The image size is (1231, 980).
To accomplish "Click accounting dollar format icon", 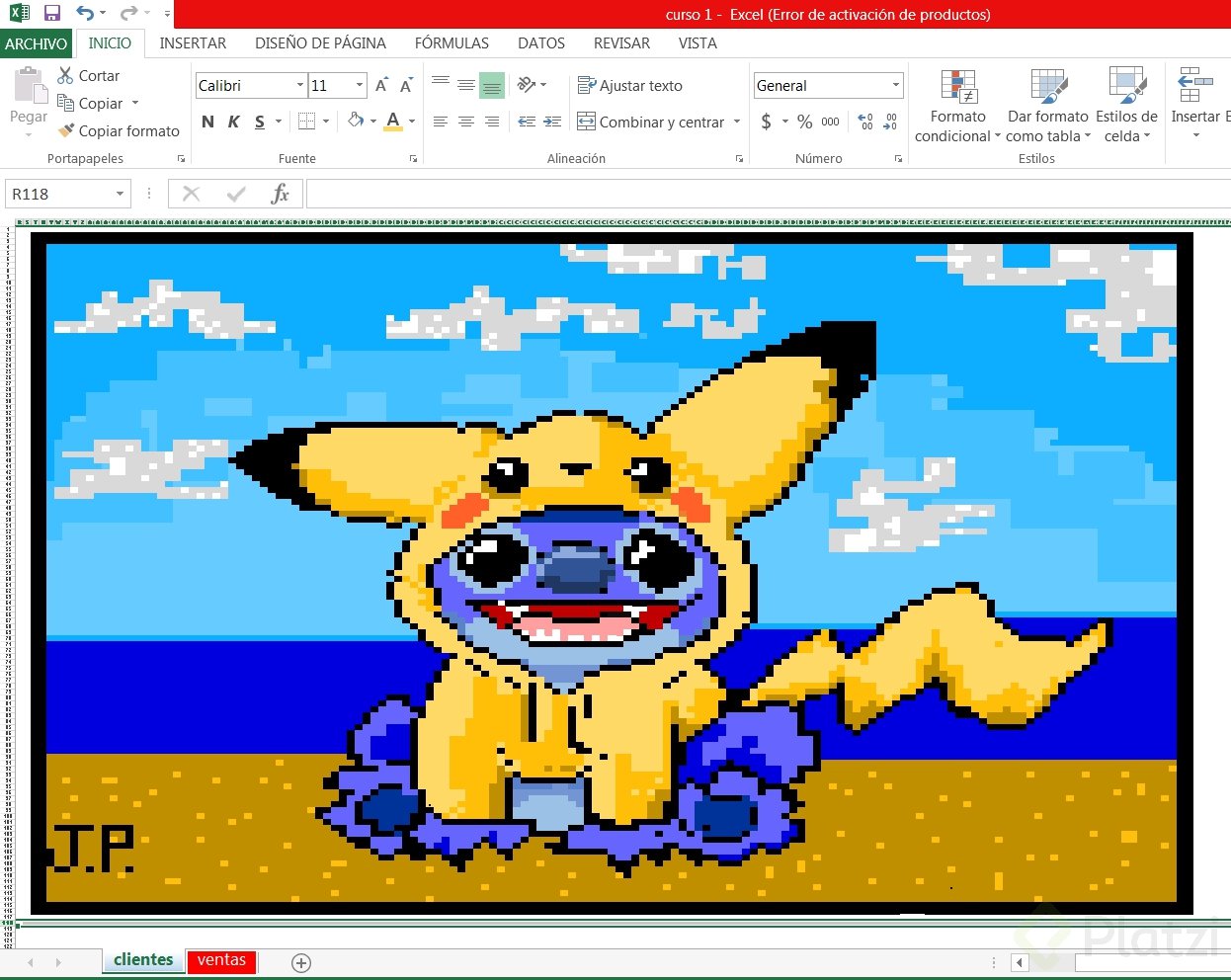I will tap(767, 122).
